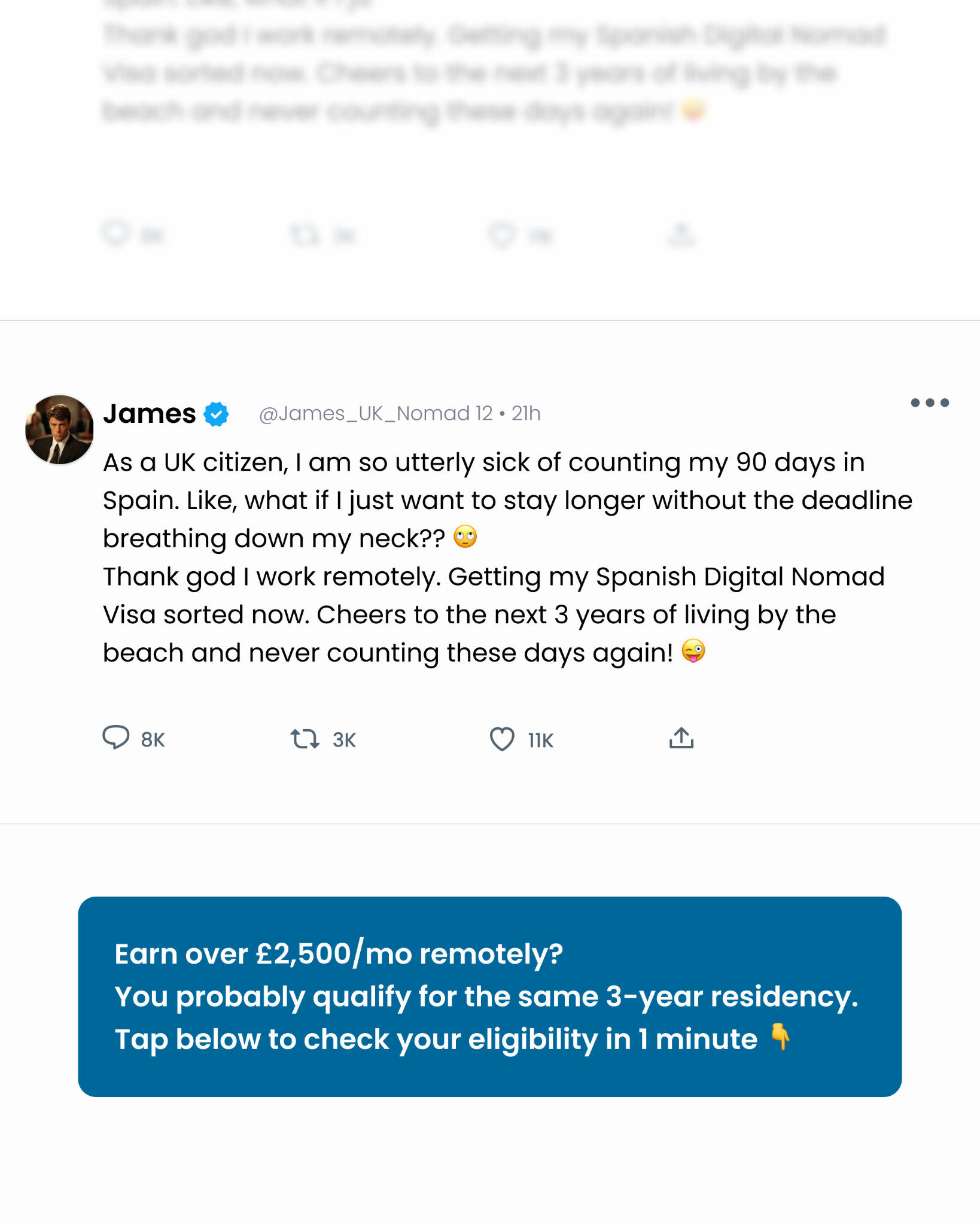Click the 21h timestamp on the tweet
This screenshot has height=1225, width=980.
pyautogui.click(x=526, y=413)
